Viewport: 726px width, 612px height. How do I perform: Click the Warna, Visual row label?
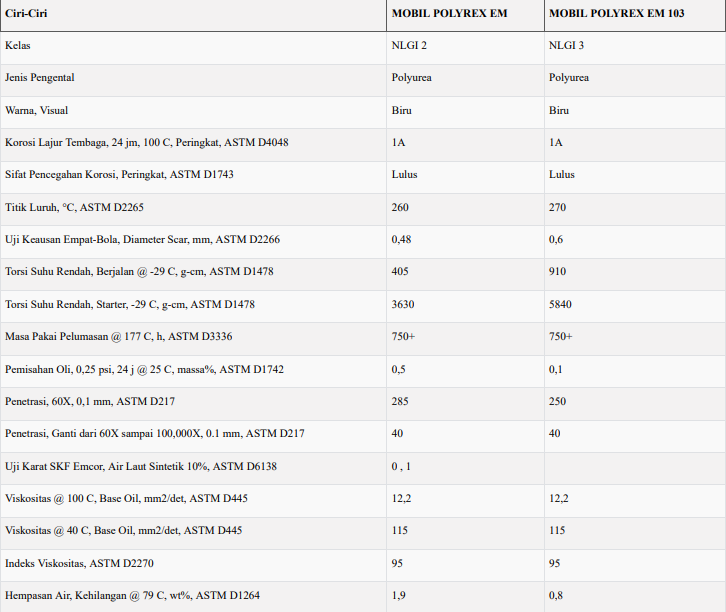pyautogui.click(x=37, y=110)
